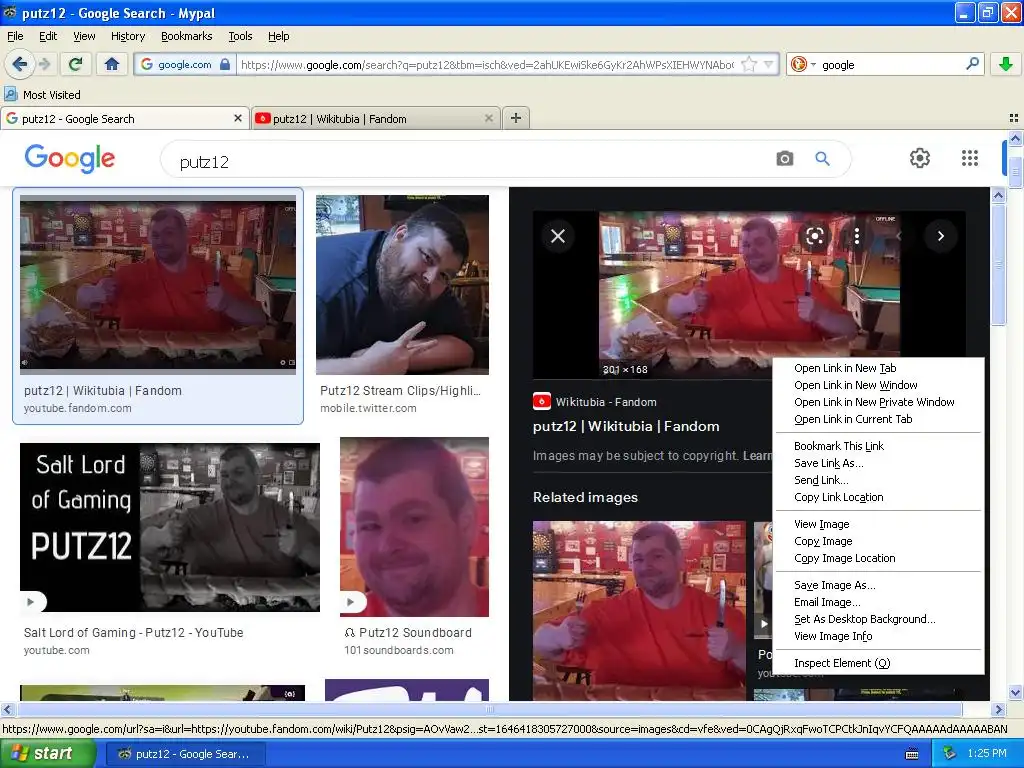1024x768 pixels.
Task: Open the putz12 | Wikitubia | Fandom preview title link
Action: [626, 426]
